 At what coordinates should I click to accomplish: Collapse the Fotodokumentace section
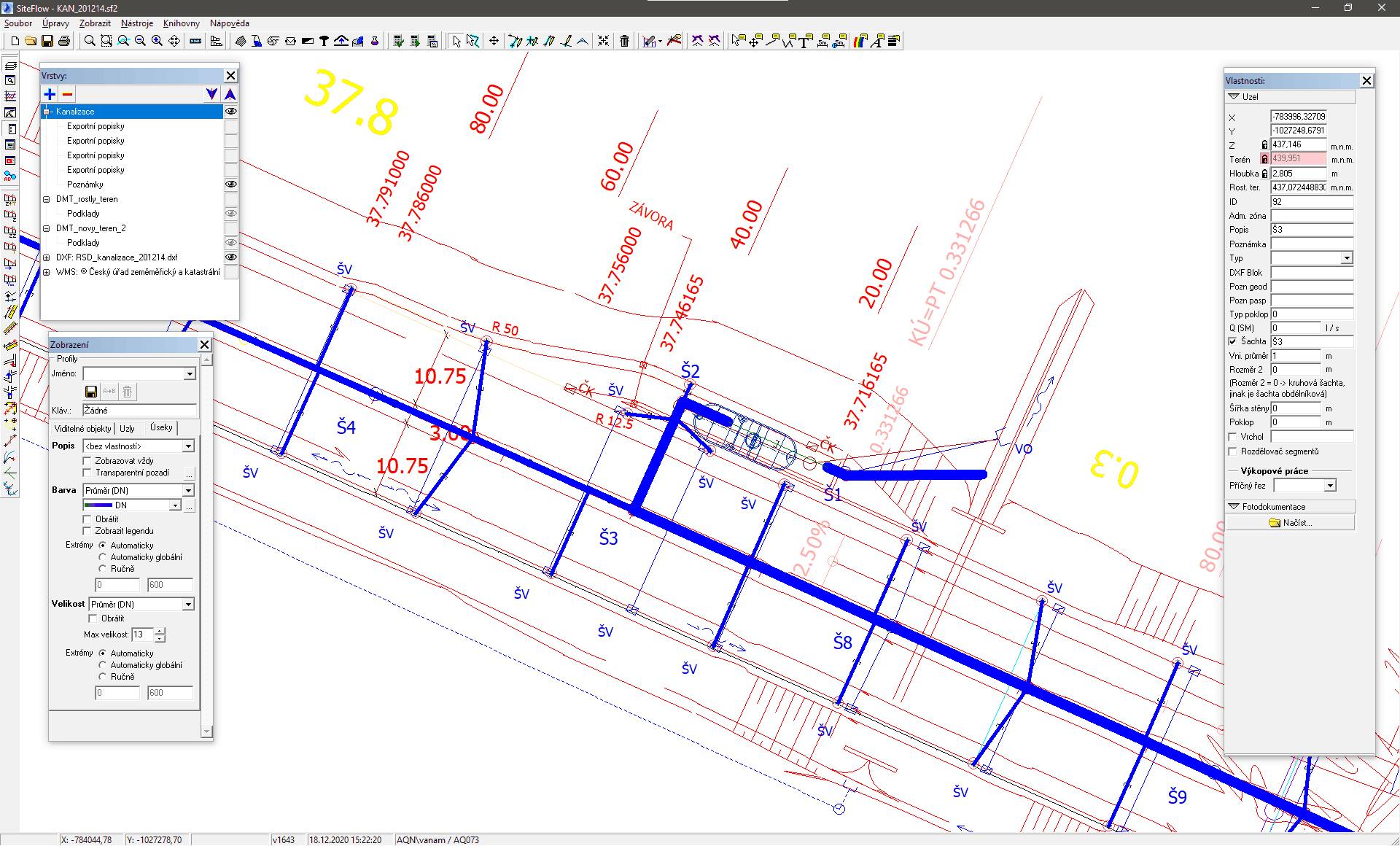[1291, 507]
